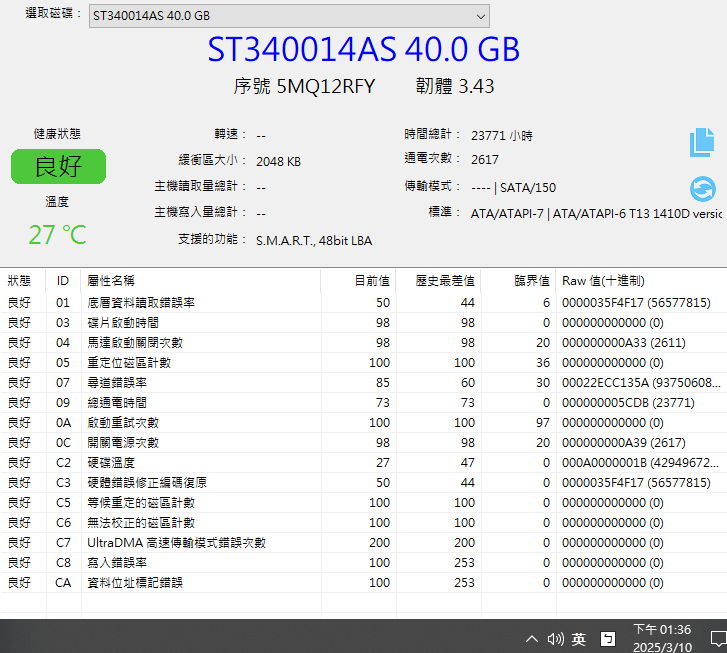Viewport: 727px width, 653px height.
Task: Select the UltraDMA 高速傳輸模式錯誤次數 row
Action: point(364,542)
